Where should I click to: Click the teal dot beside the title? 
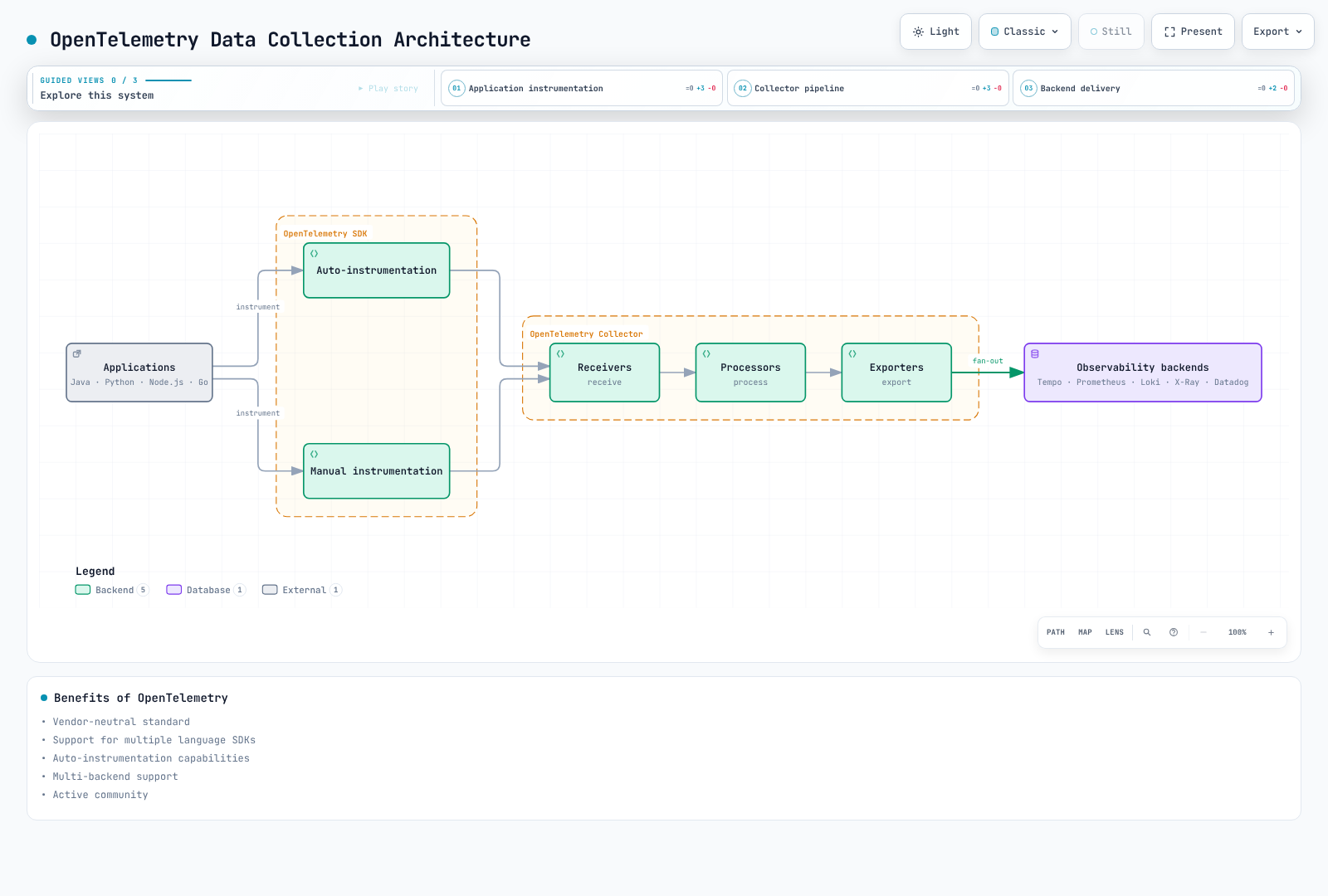[x=32, y=40]
